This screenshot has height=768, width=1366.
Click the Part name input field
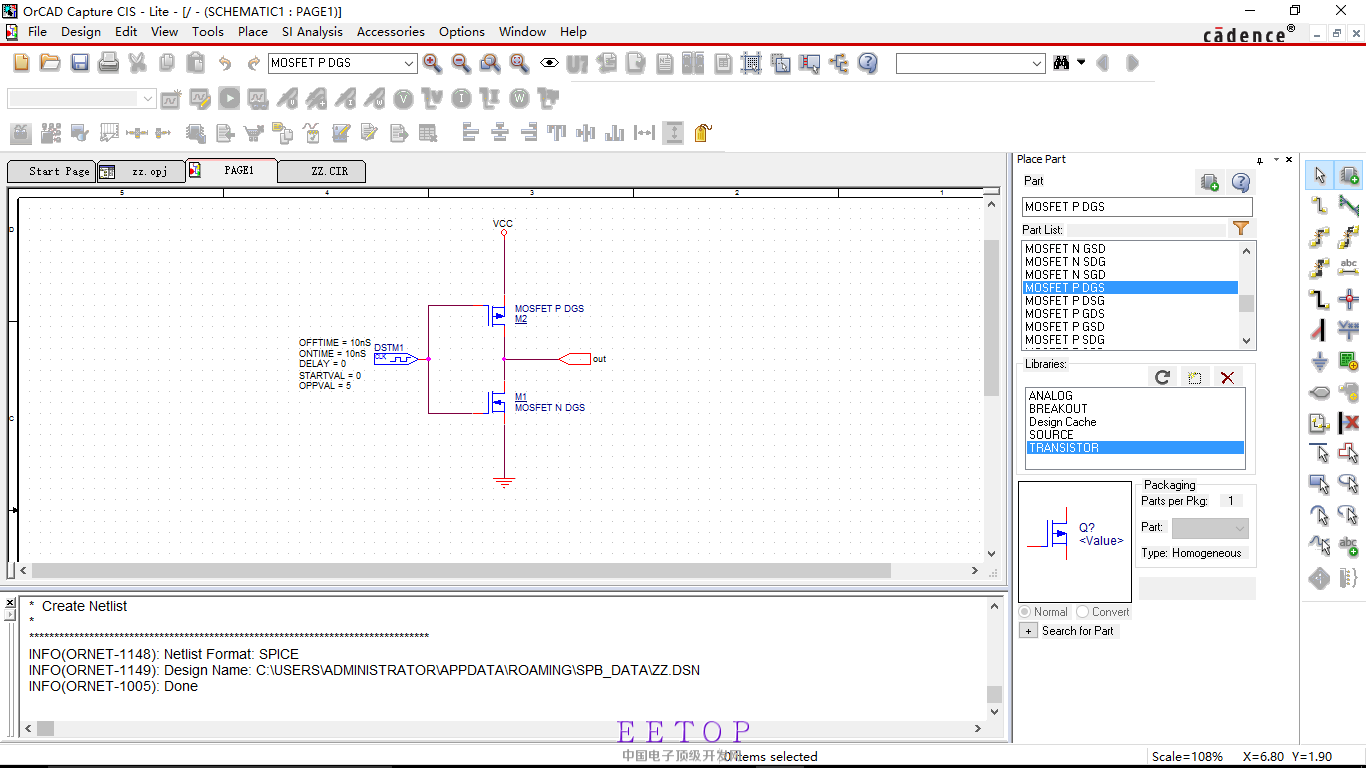coord(1136,207)
